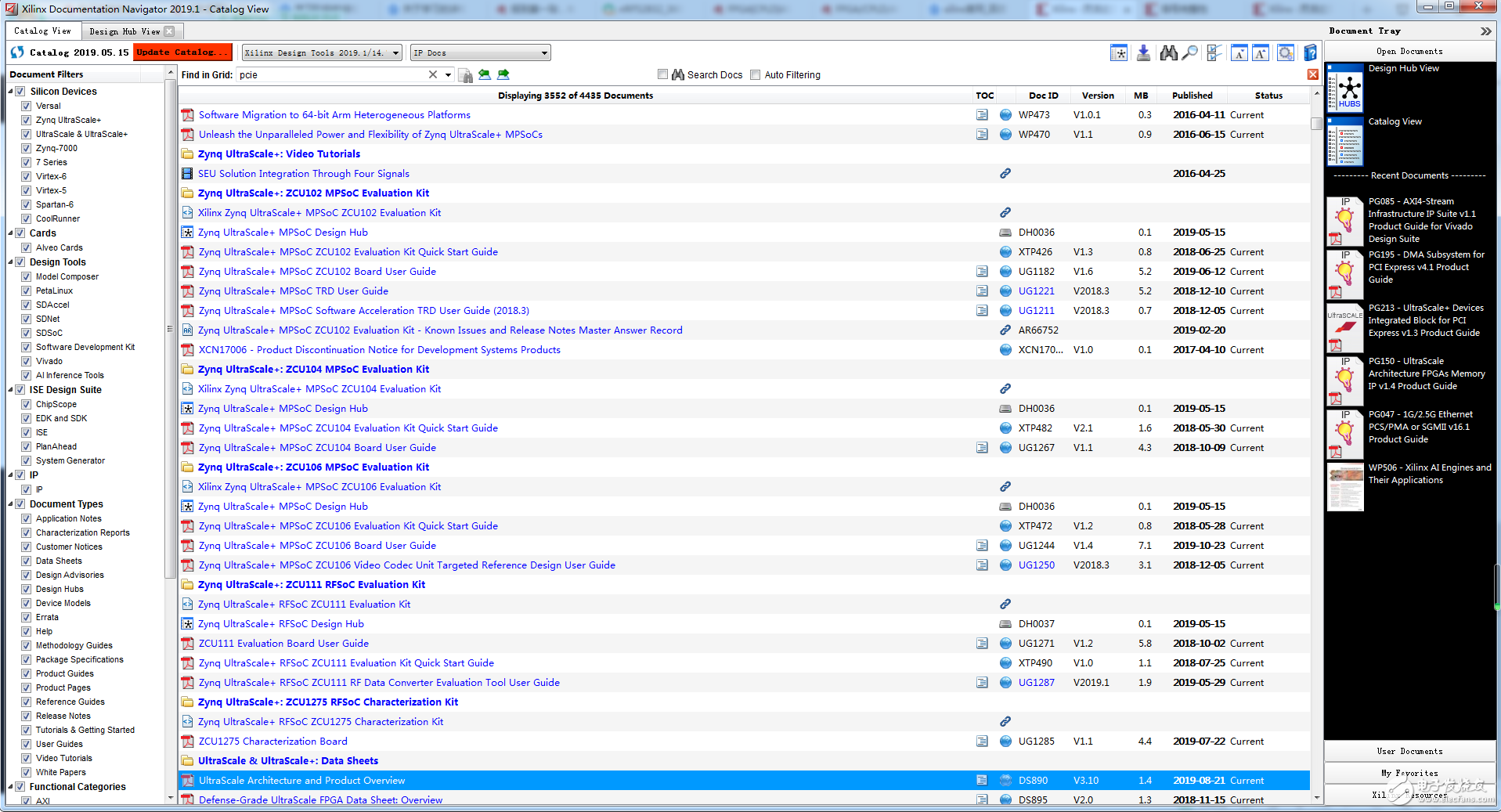Open the blue help book icon
This screenshot has height=812, width=1501.
(x=1310, y=52)
